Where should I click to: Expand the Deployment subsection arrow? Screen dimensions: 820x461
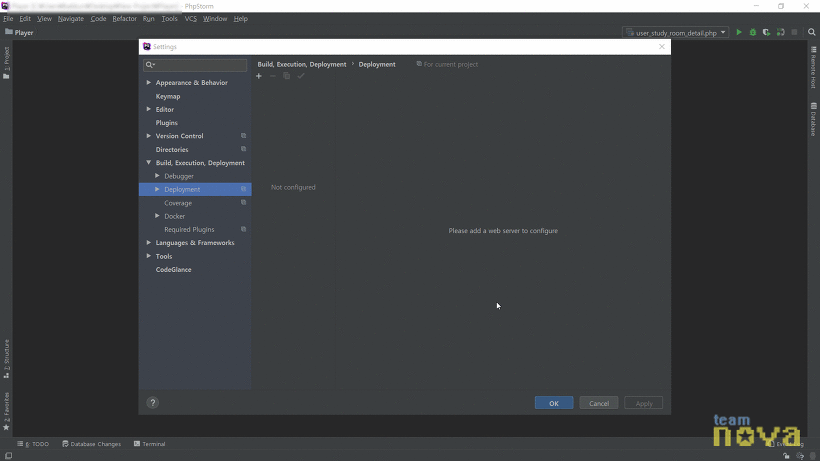[157, 189]
